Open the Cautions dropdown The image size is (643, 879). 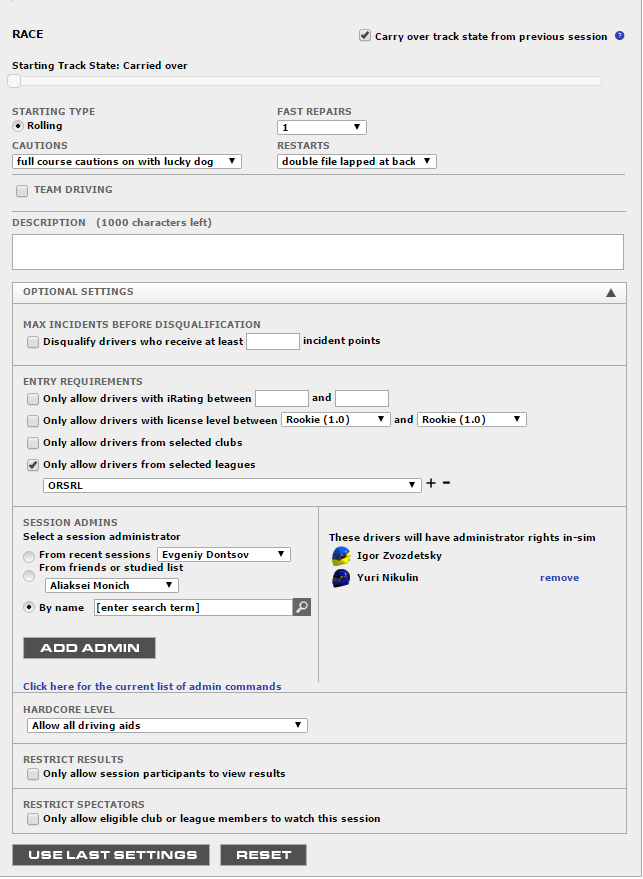pyautogui.click(x=127, y=161)
